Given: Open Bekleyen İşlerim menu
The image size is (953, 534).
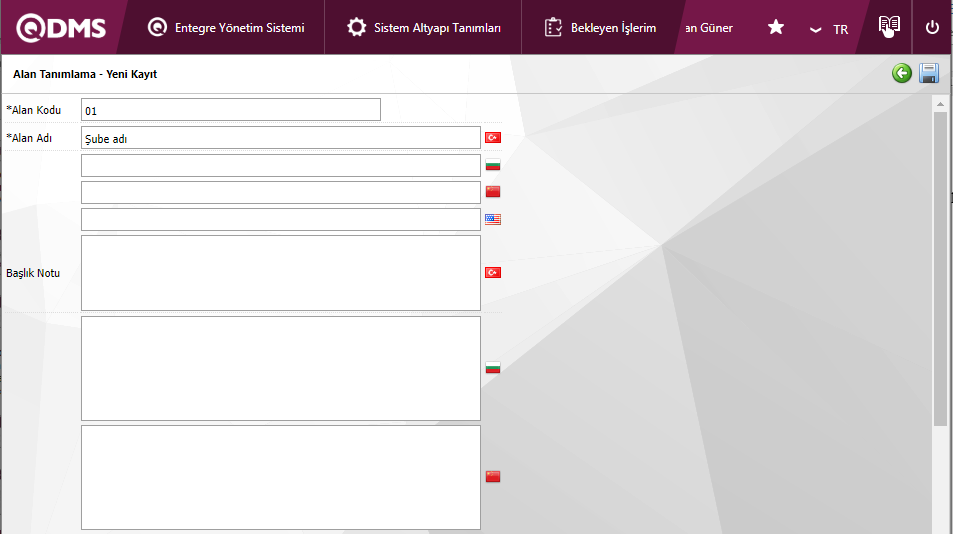Looking at the screenshot, I should pyautogui.click(x=600, y=28).
